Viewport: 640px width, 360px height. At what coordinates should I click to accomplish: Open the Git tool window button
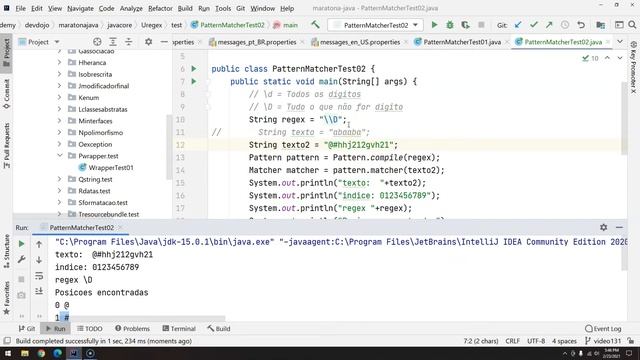coord(27,328)
